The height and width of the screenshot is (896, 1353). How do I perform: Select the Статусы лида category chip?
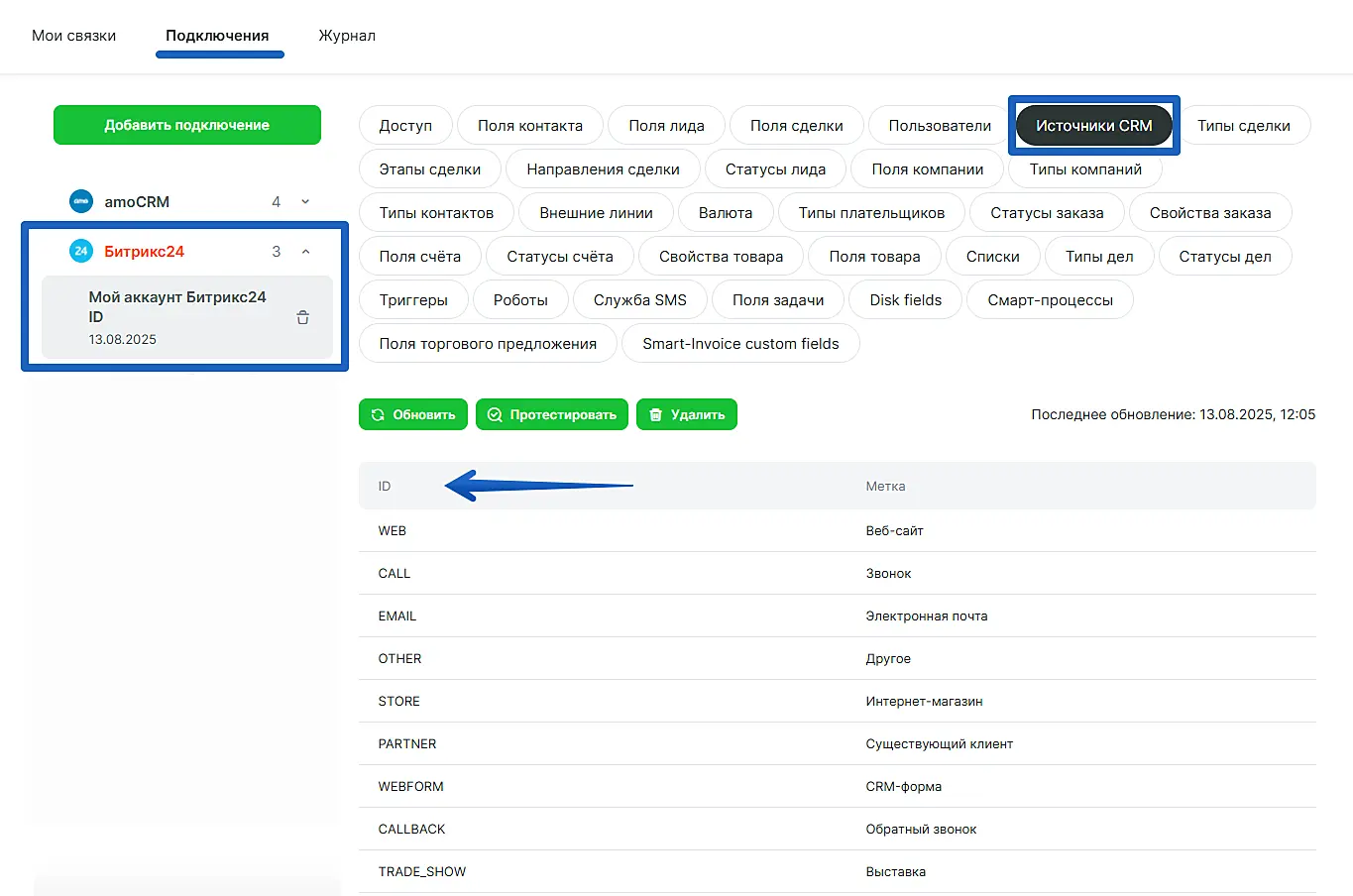tap(775, 169)
